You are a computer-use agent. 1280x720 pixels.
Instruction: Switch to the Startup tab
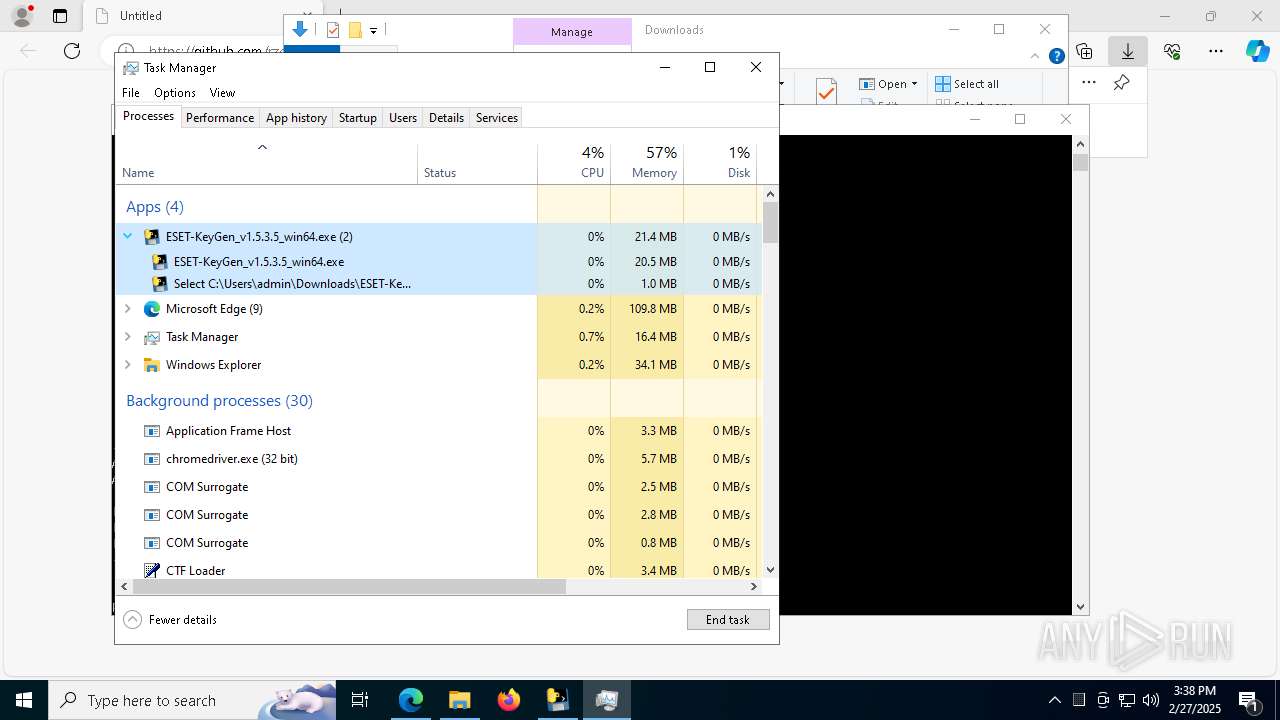(357, 117)
